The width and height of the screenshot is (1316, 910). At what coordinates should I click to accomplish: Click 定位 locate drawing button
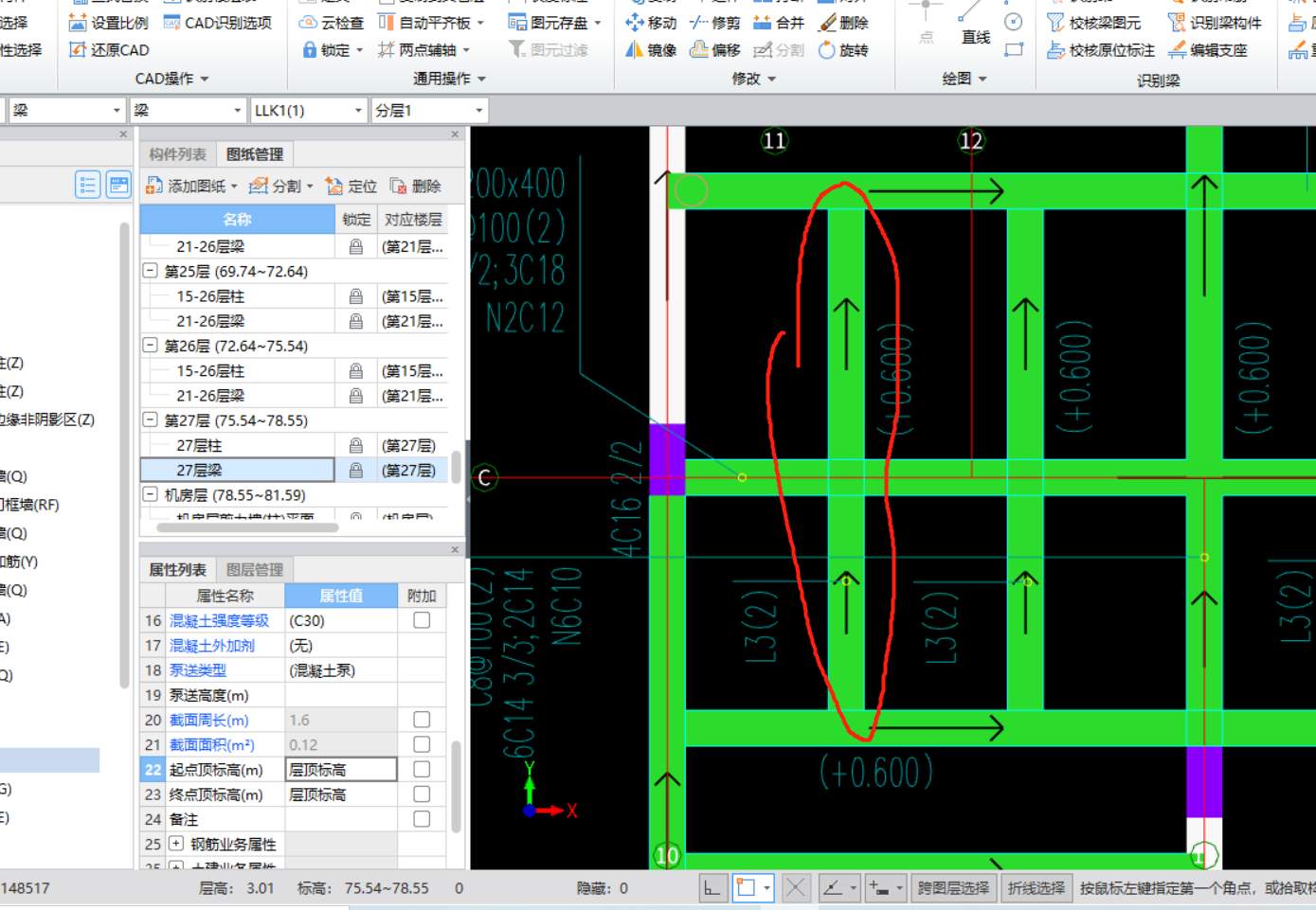[351, 187]
